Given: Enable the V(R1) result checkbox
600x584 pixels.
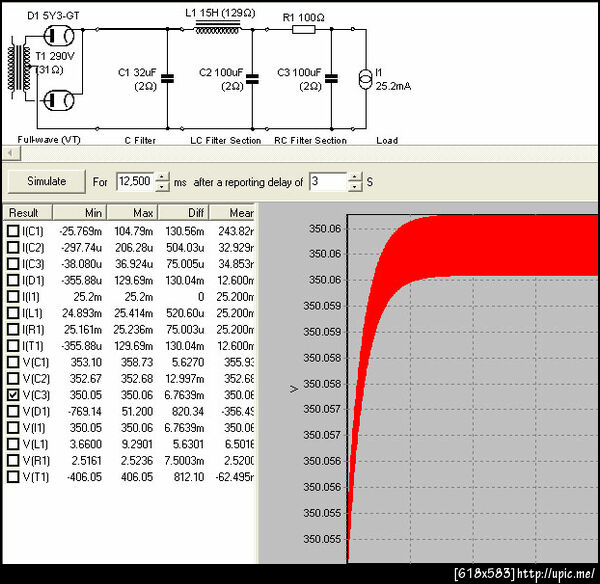Looking at the screenshot, I should tap(13, 460).
